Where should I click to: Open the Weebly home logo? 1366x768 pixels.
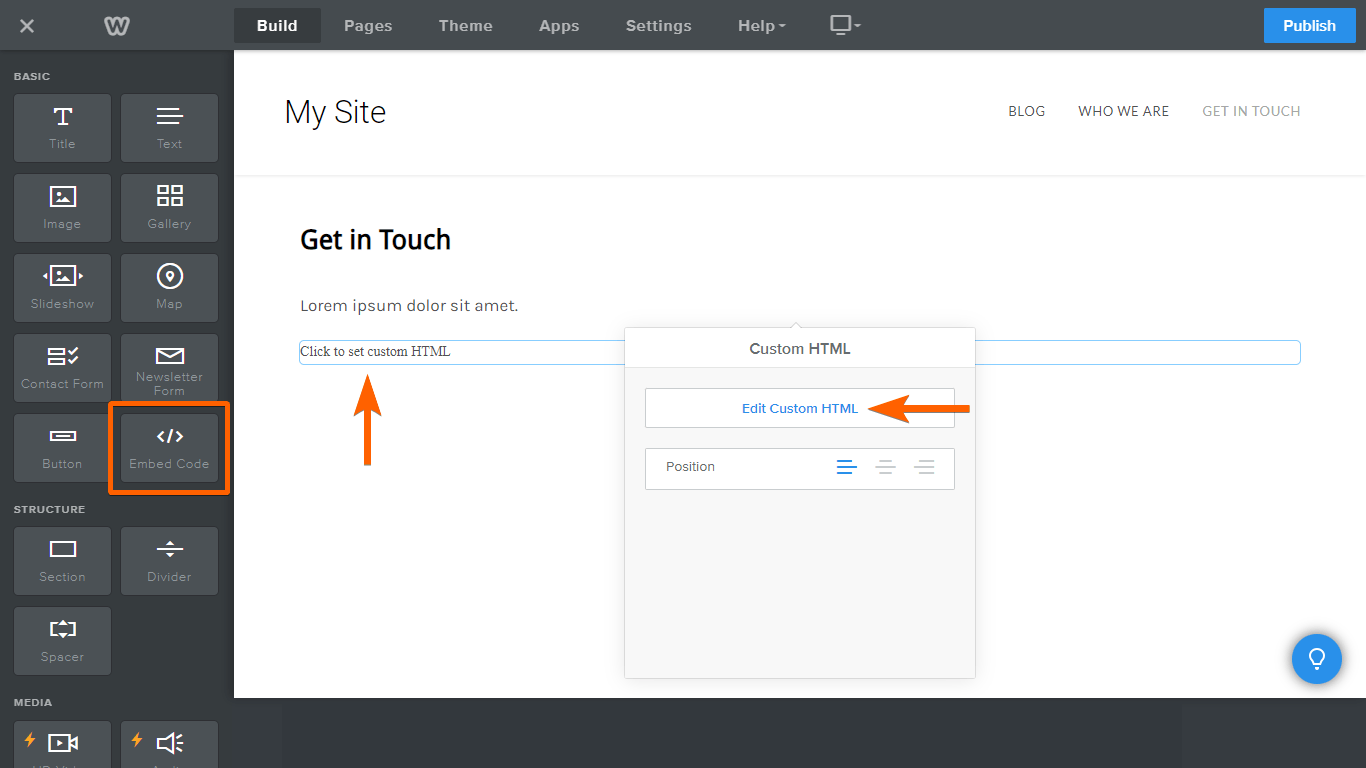116,26
